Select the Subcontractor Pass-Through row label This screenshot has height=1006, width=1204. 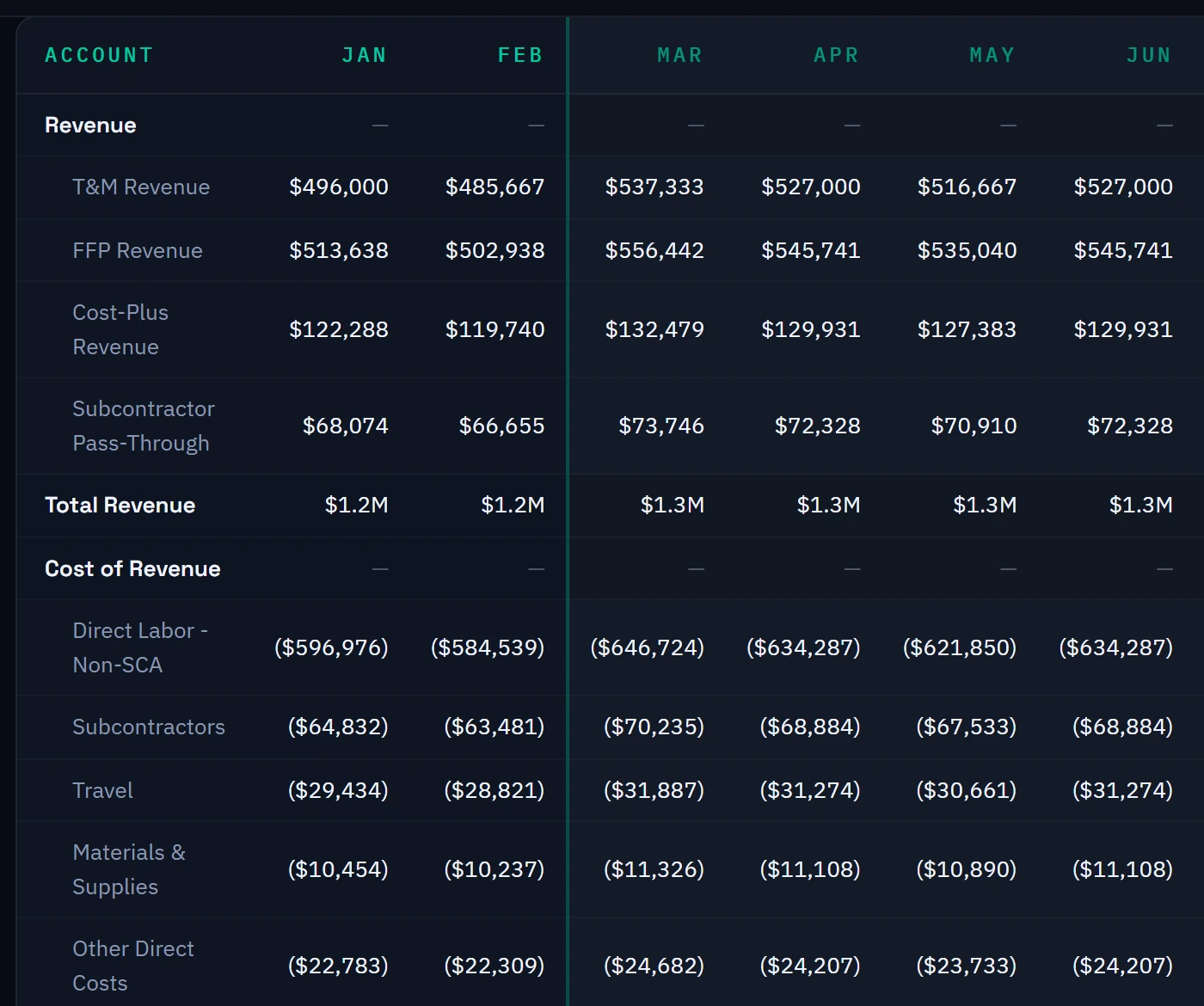click(144, 426)
